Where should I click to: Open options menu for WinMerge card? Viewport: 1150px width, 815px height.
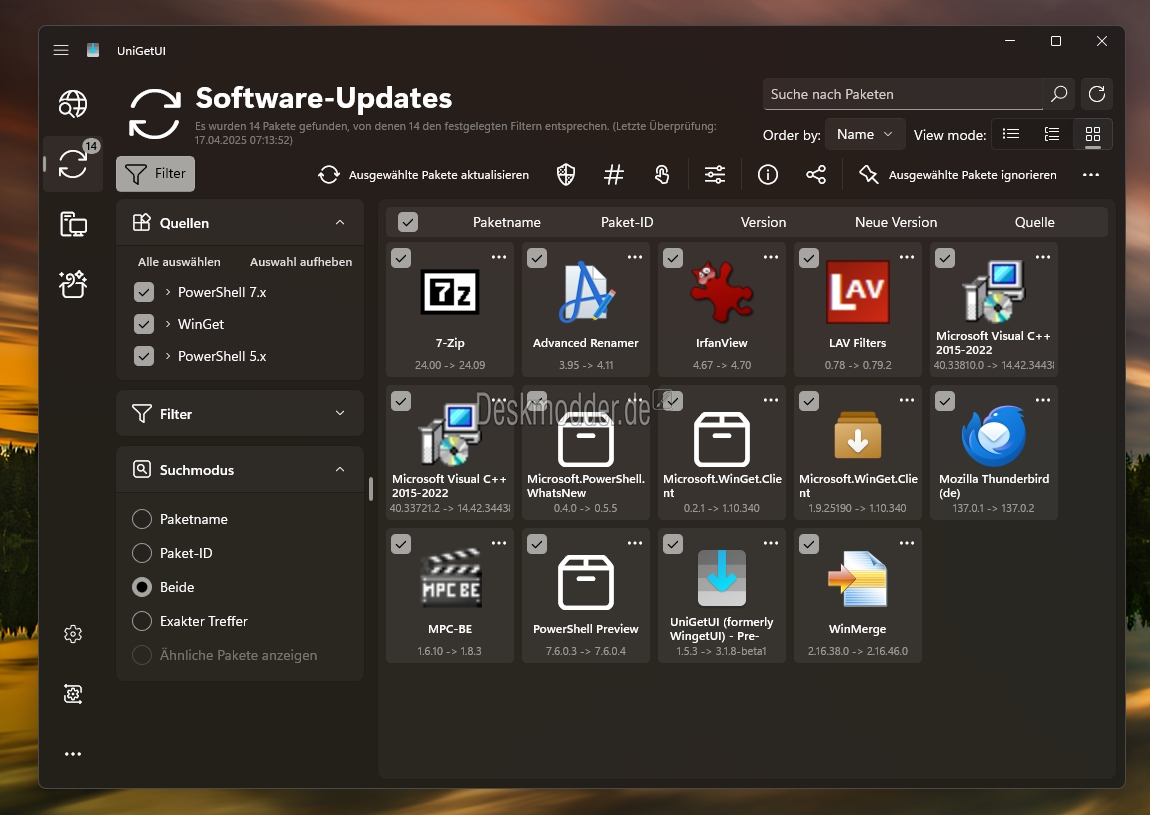907,544
